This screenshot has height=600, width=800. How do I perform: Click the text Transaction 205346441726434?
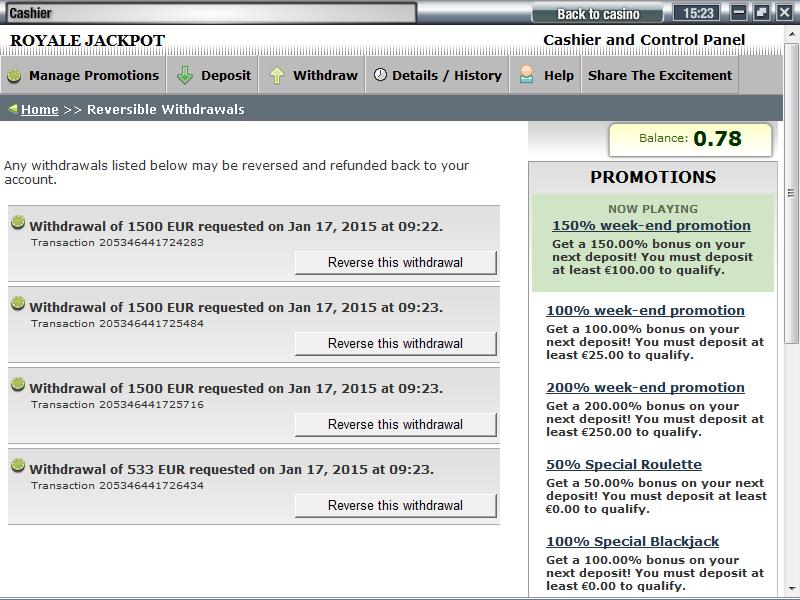pyautogui.click(x=117, y=486)
